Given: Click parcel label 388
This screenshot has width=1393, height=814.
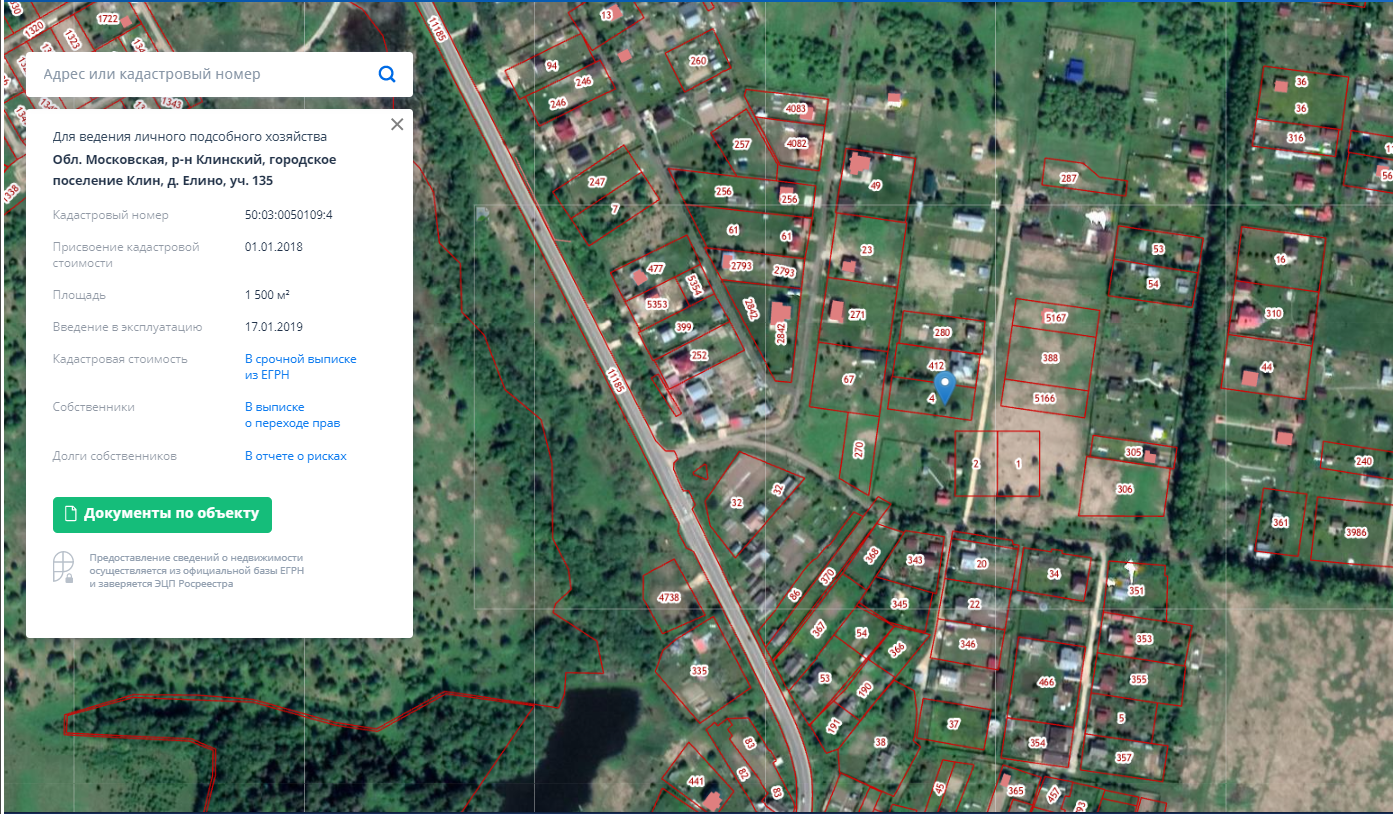Looking at the screenshot, I should (1050, 357).
